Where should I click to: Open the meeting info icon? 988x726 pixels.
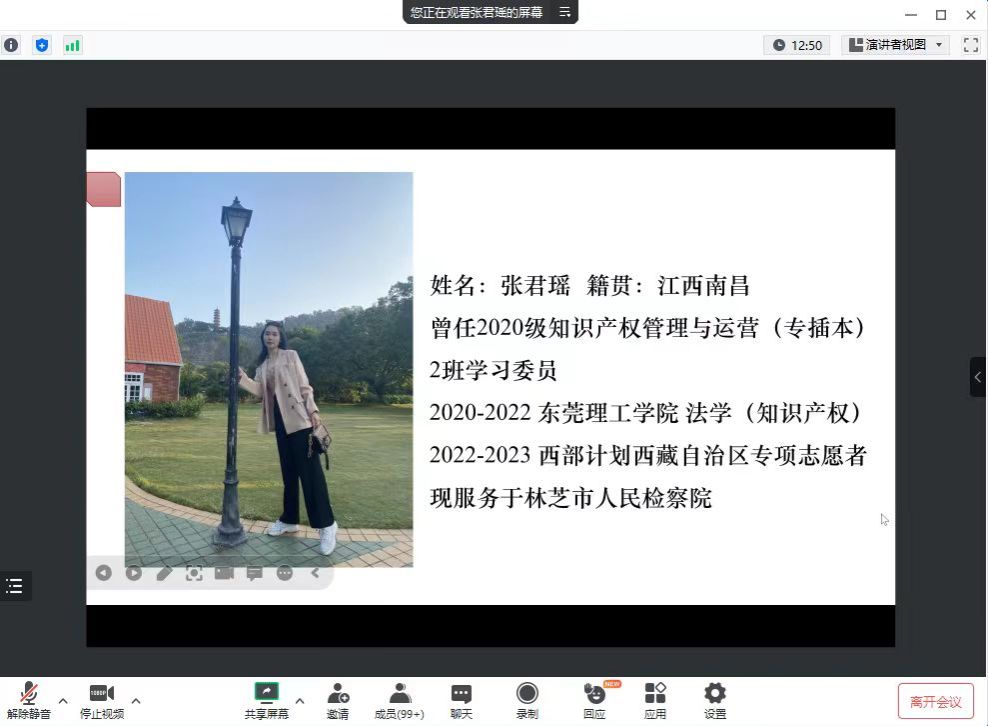pos(11,45)
